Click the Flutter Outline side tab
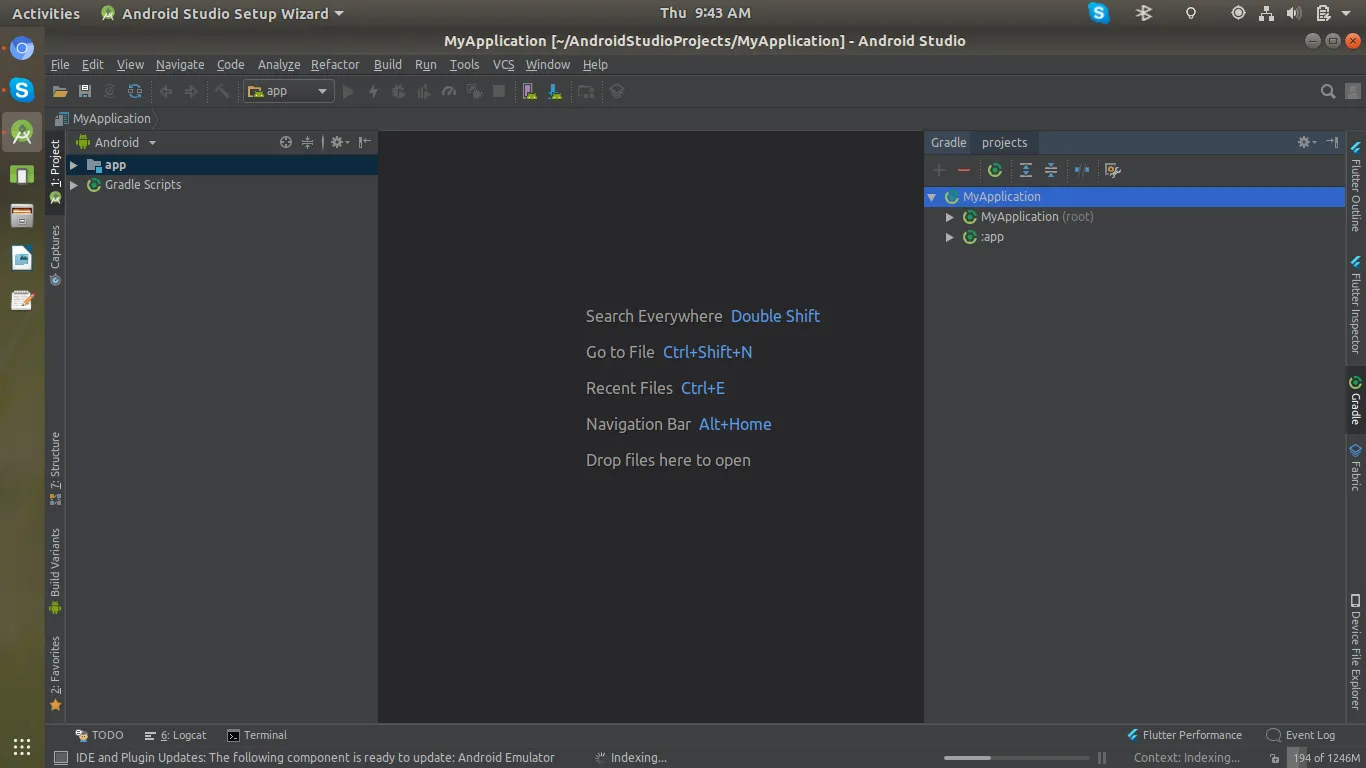 click(1355, 186)
